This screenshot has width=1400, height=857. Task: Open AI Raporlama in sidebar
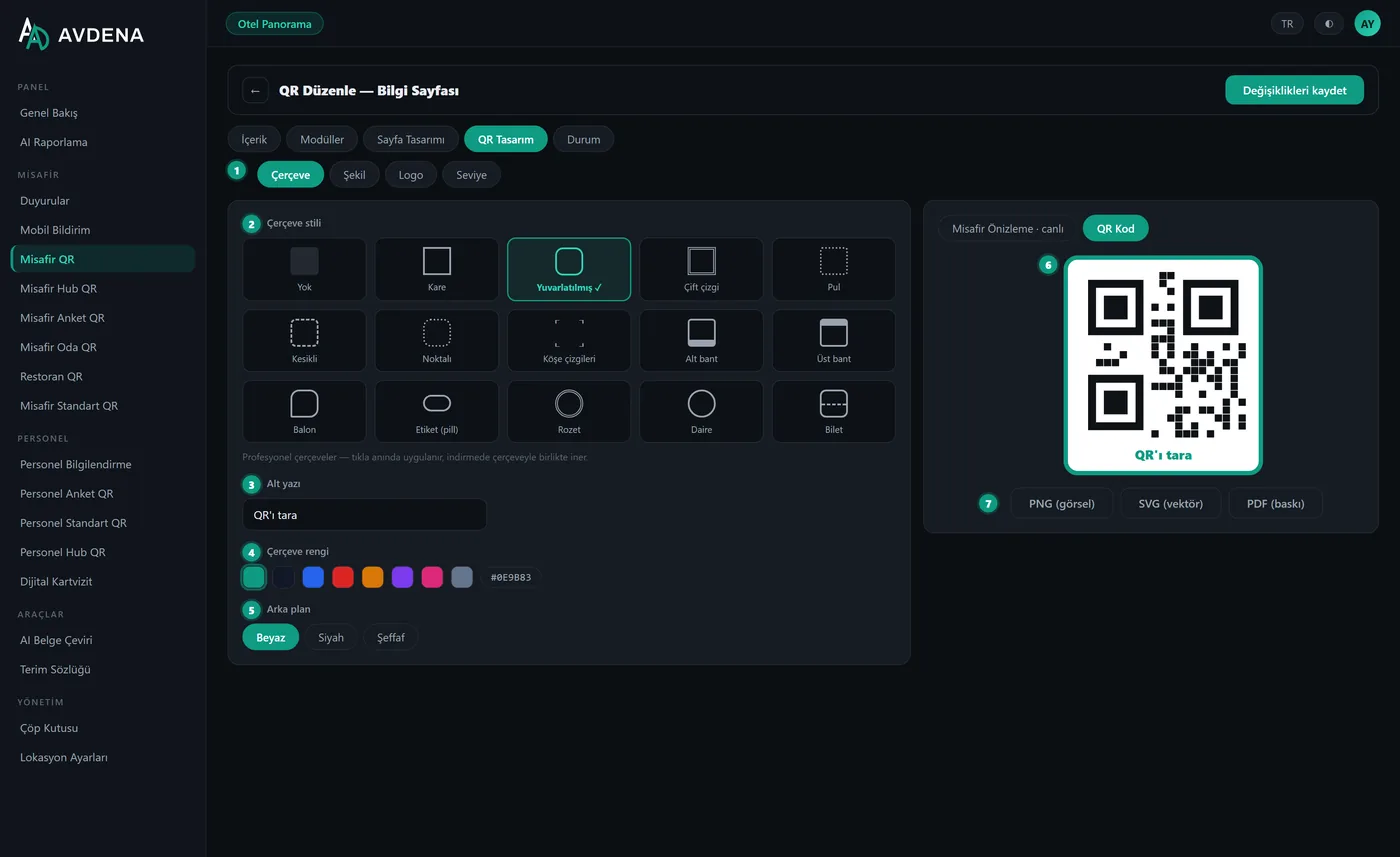coord(103,142)
